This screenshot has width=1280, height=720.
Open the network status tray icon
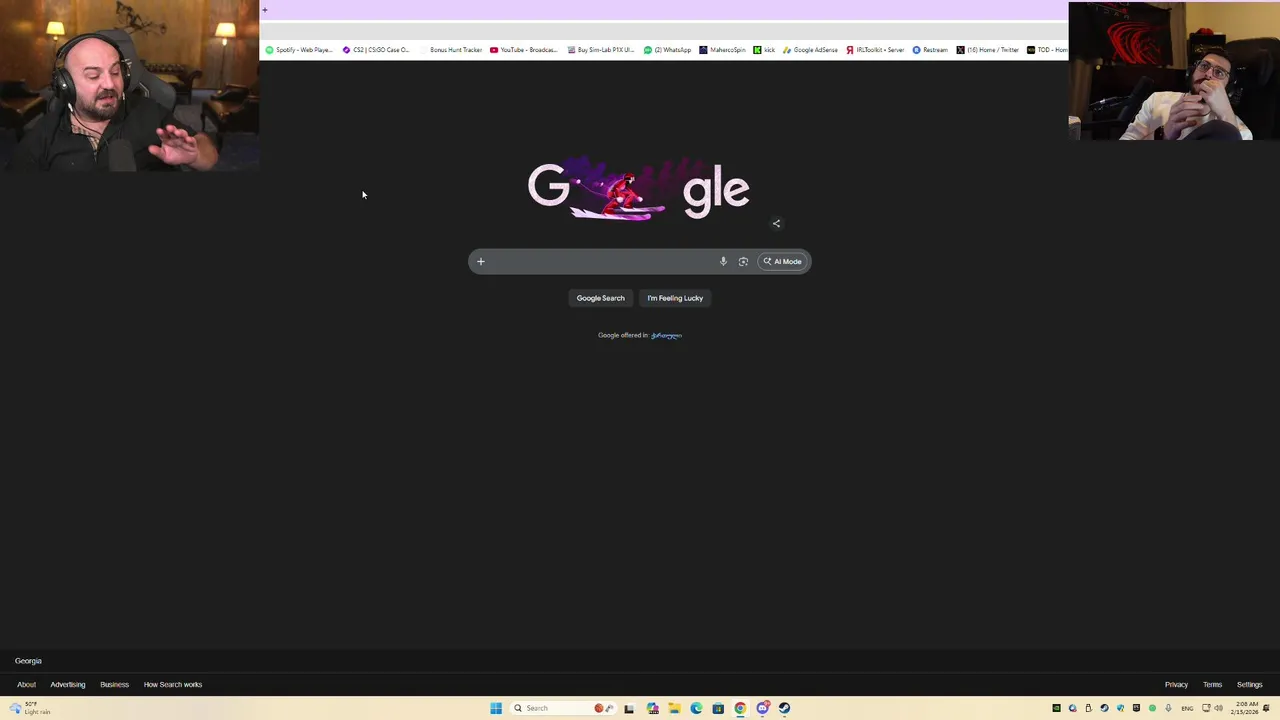[1206, 708]
